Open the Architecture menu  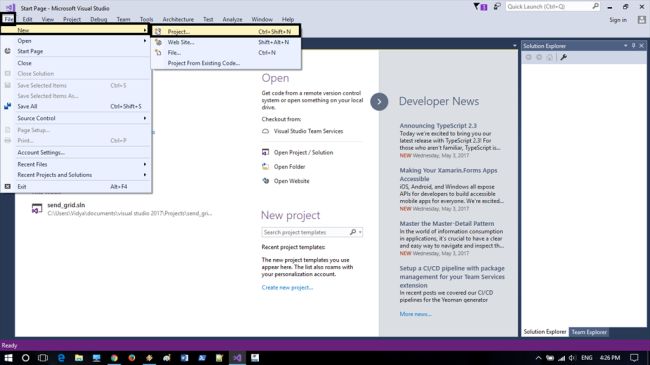pyautogui.click(x=178, y=19)
